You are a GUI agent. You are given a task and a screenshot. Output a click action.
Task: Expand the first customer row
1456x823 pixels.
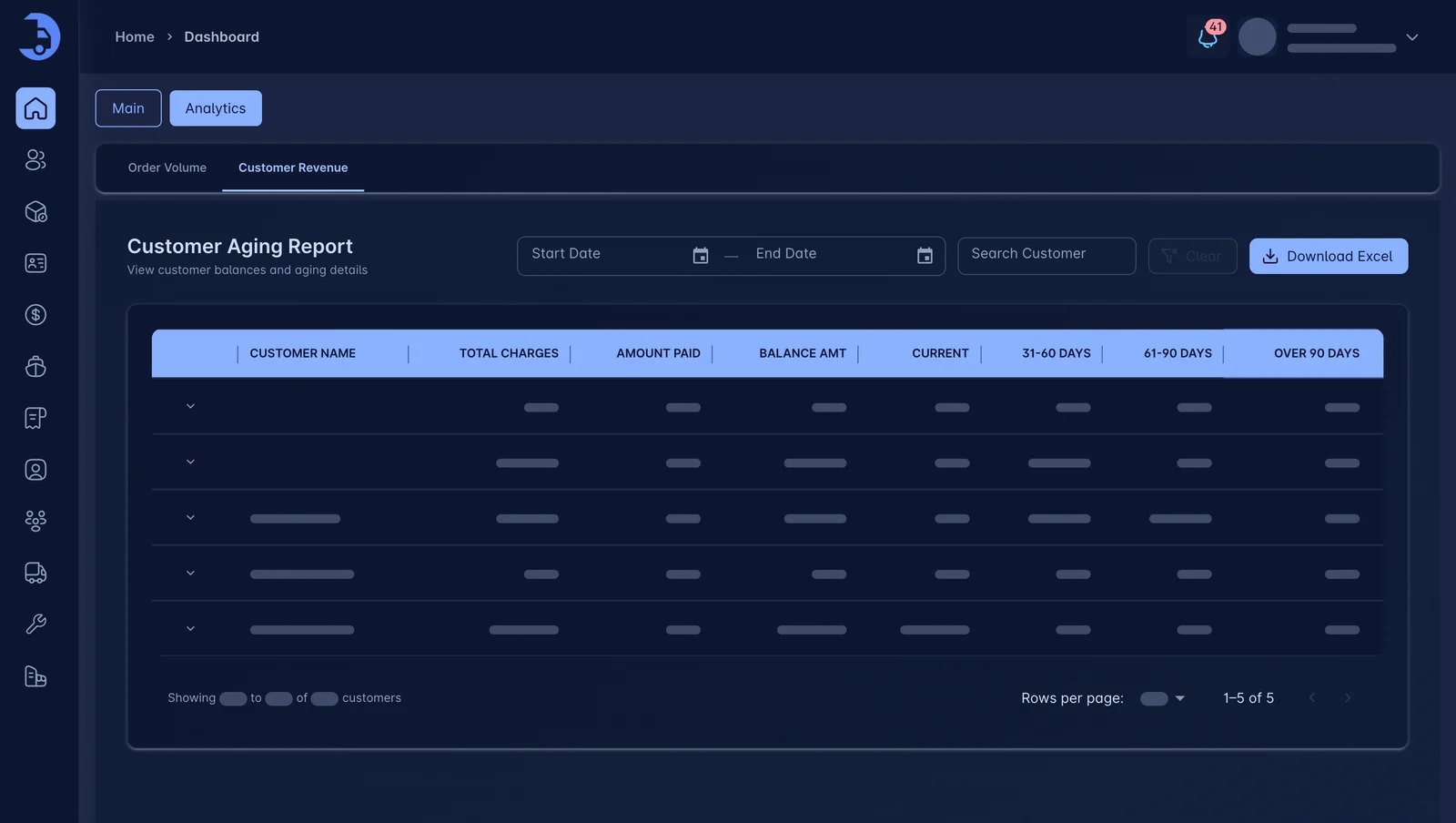190,406
